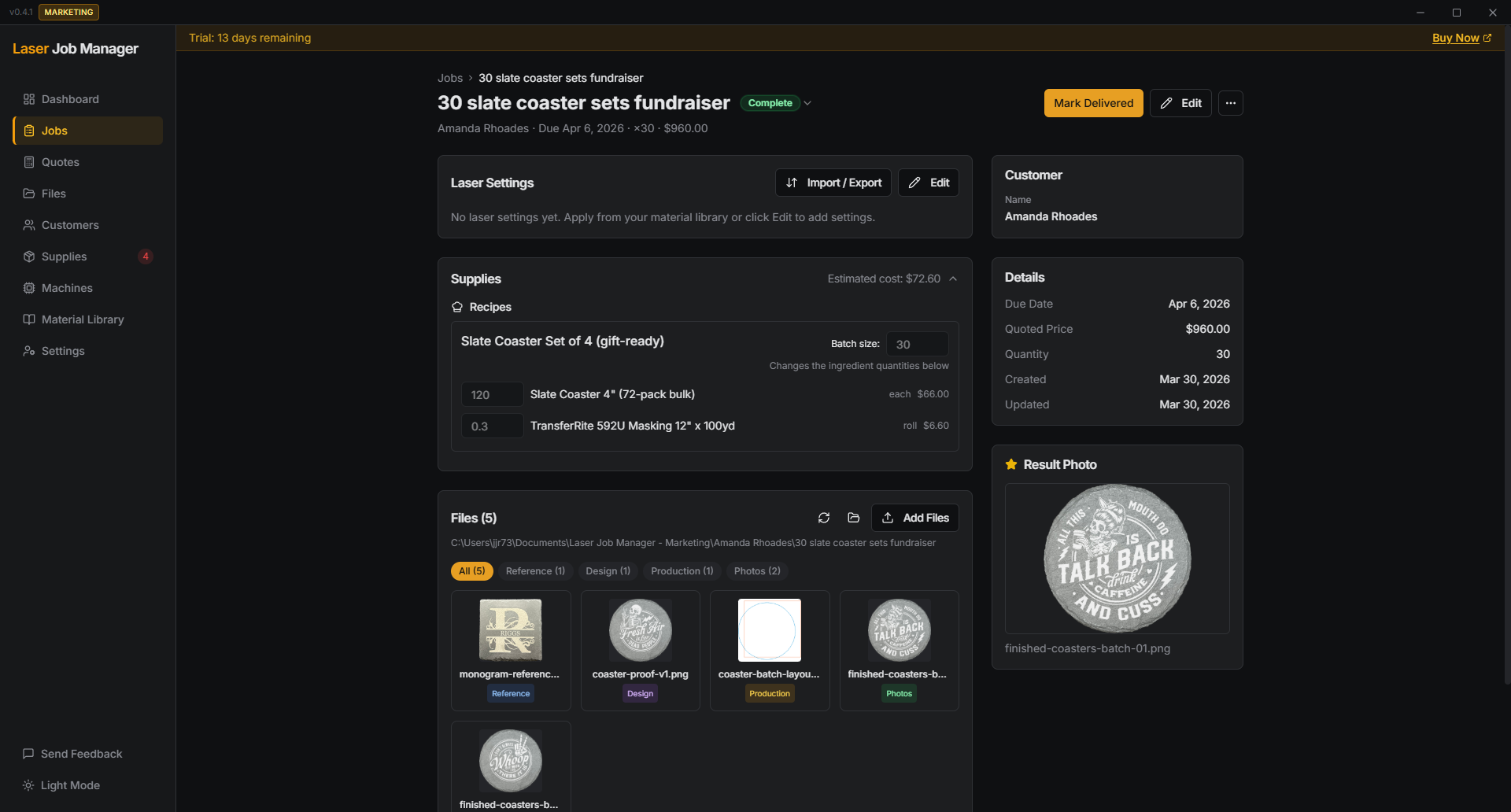Open Quotes from the sidebar
Screen dimensions: 1511x812
(60, 162)
